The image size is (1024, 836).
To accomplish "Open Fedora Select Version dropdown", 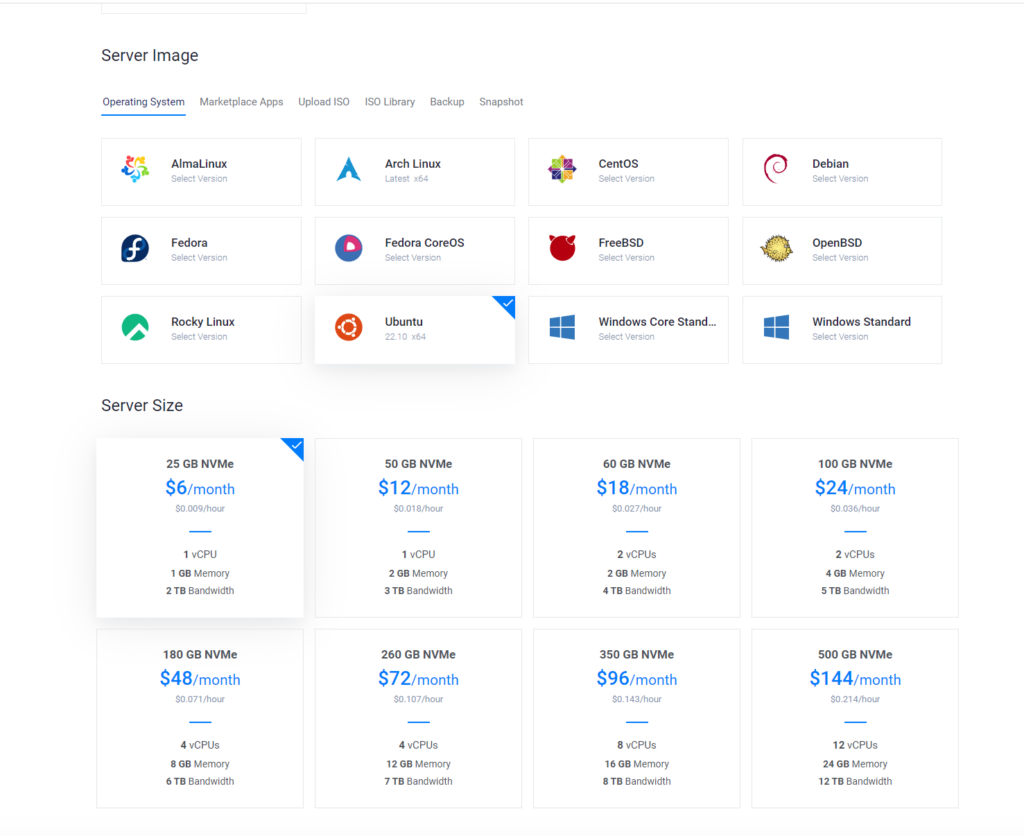I will pyautogui.click(x=199, y=258).
